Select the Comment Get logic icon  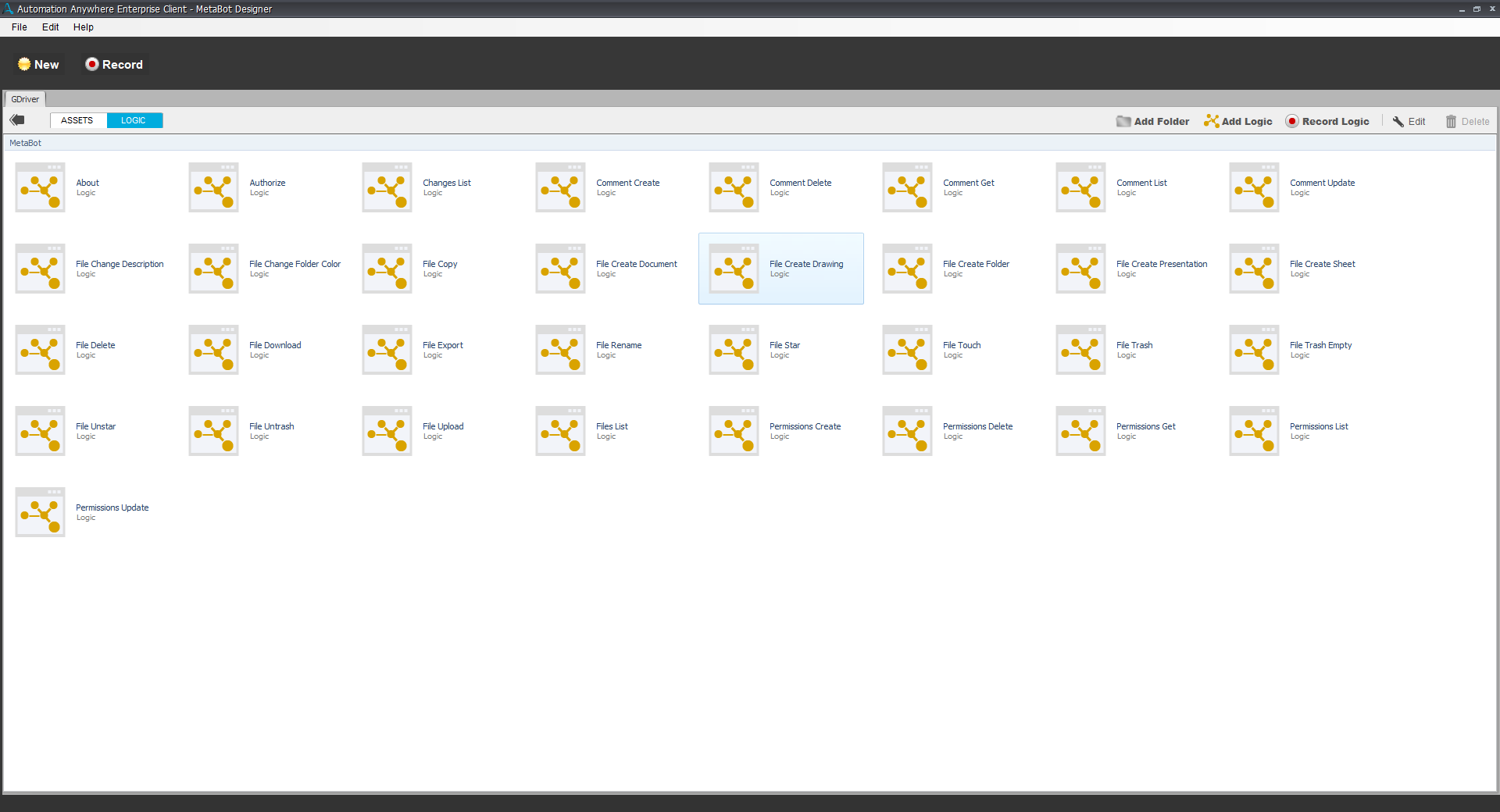click(x=907, y=187)
